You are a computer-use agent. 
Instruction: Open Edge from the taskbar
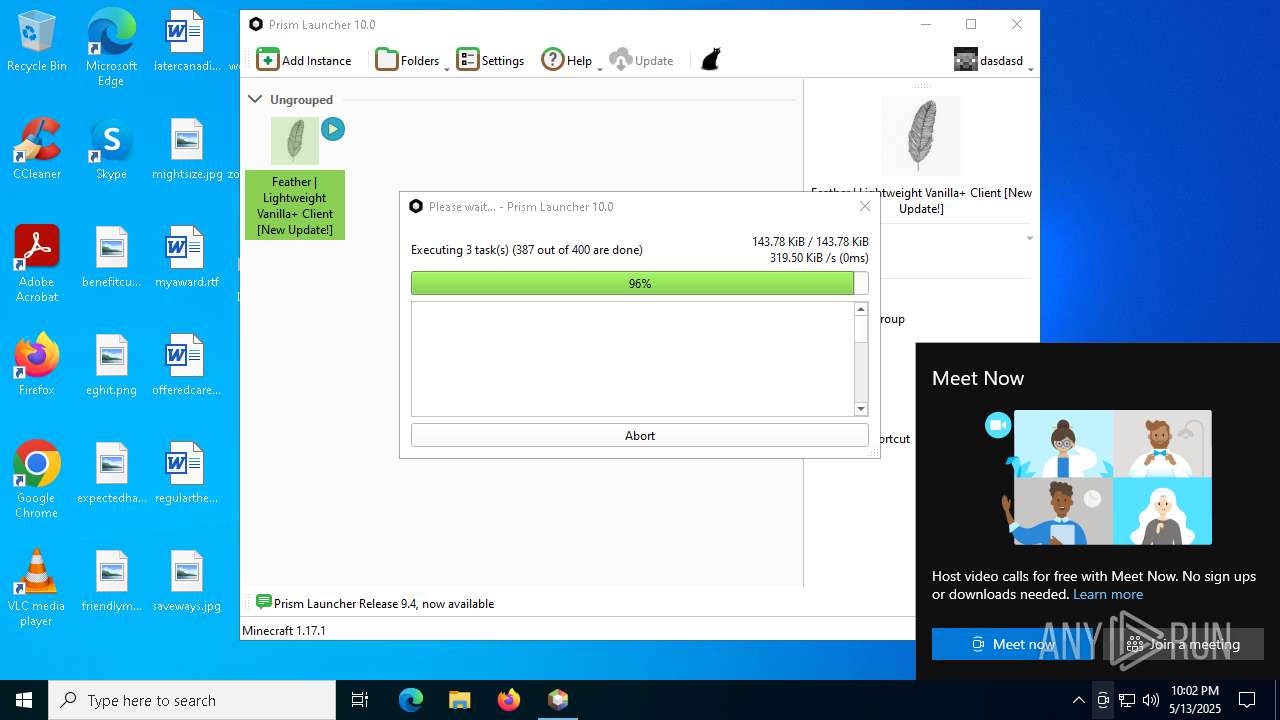[411, 700]
